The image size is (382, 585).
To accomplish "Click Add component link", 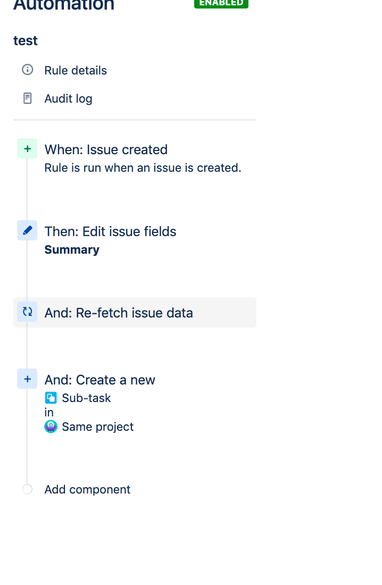I will [87, 489].
